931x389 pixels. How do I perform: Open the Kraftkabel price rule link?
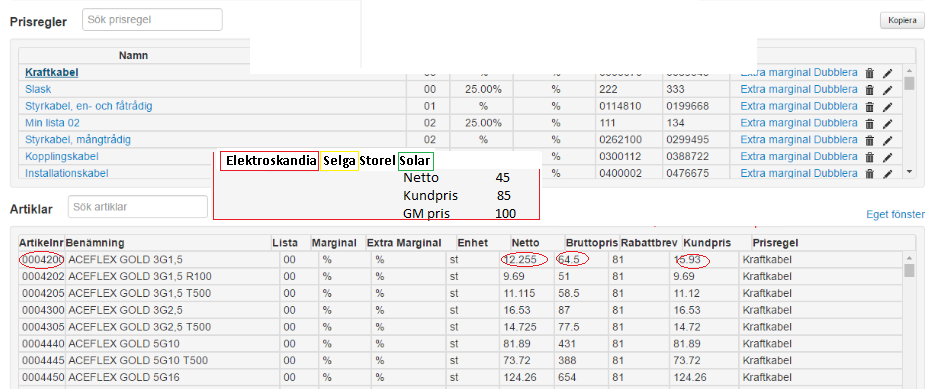(x=52, y=72)
